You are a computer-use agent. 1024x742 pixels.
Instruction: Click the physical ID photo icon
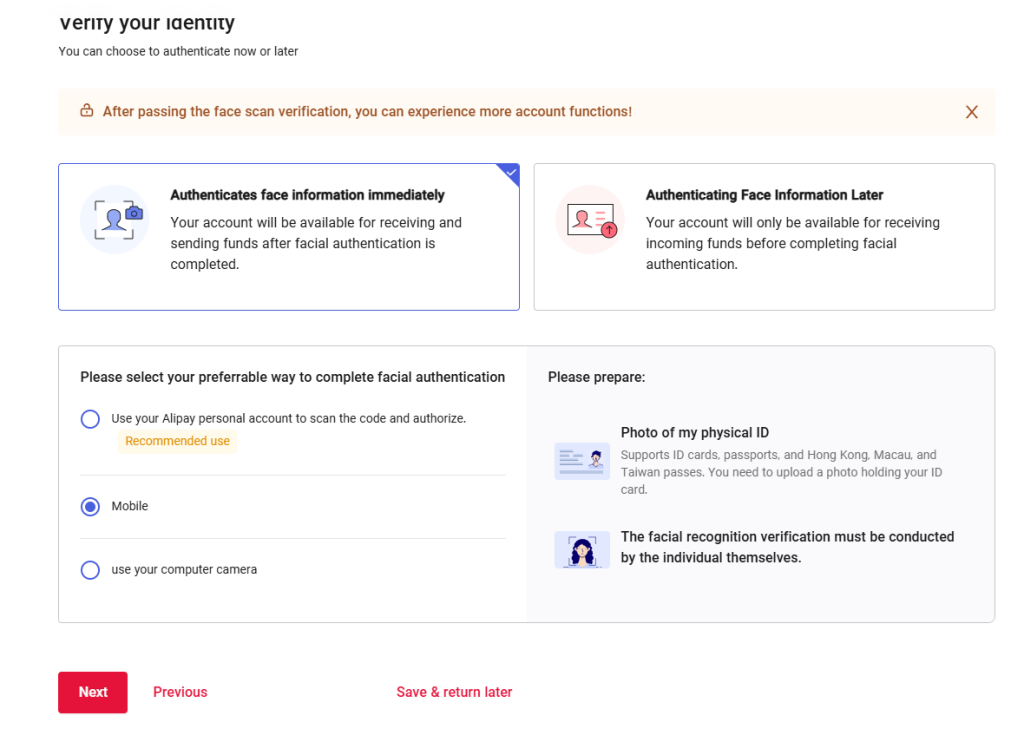tap(582, 461)
